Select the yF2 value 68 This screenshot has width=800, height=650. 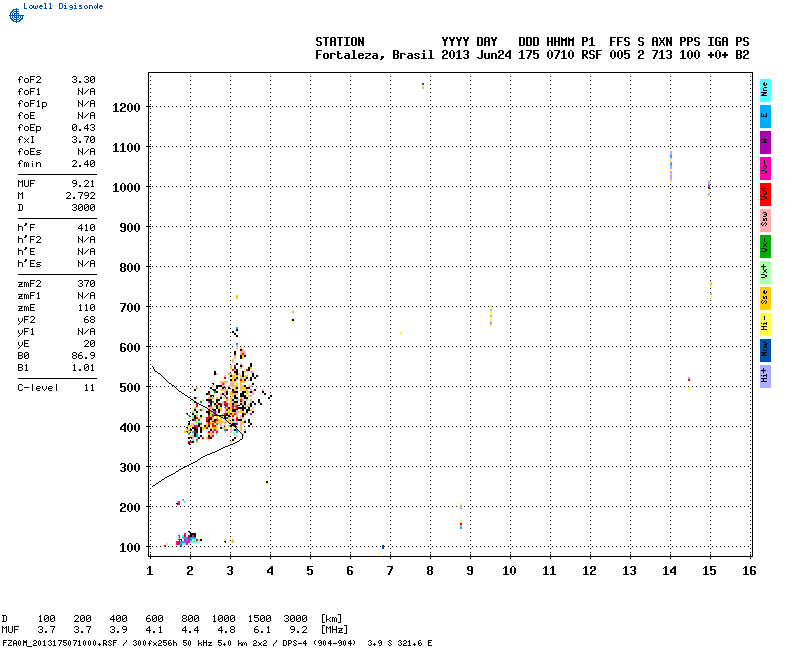pyautogui.click(x=89, y=320)
